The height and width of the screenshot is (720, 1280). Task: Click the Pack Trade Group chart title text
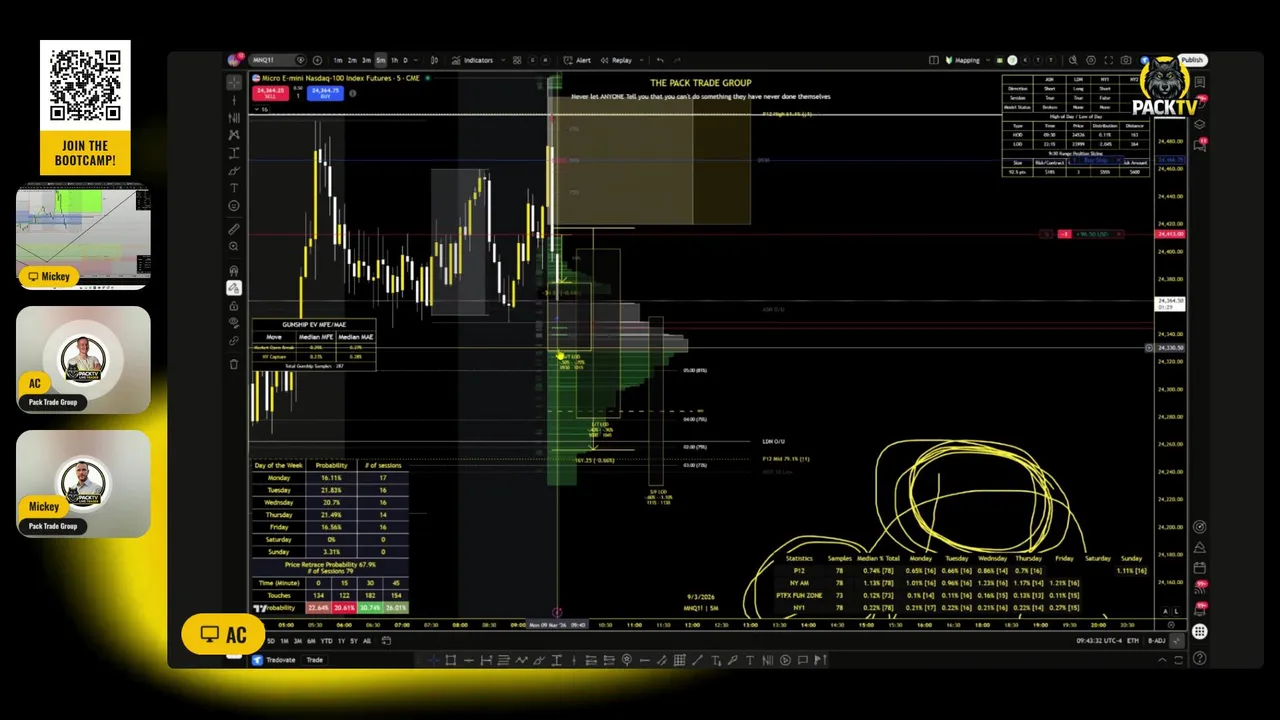701,83
